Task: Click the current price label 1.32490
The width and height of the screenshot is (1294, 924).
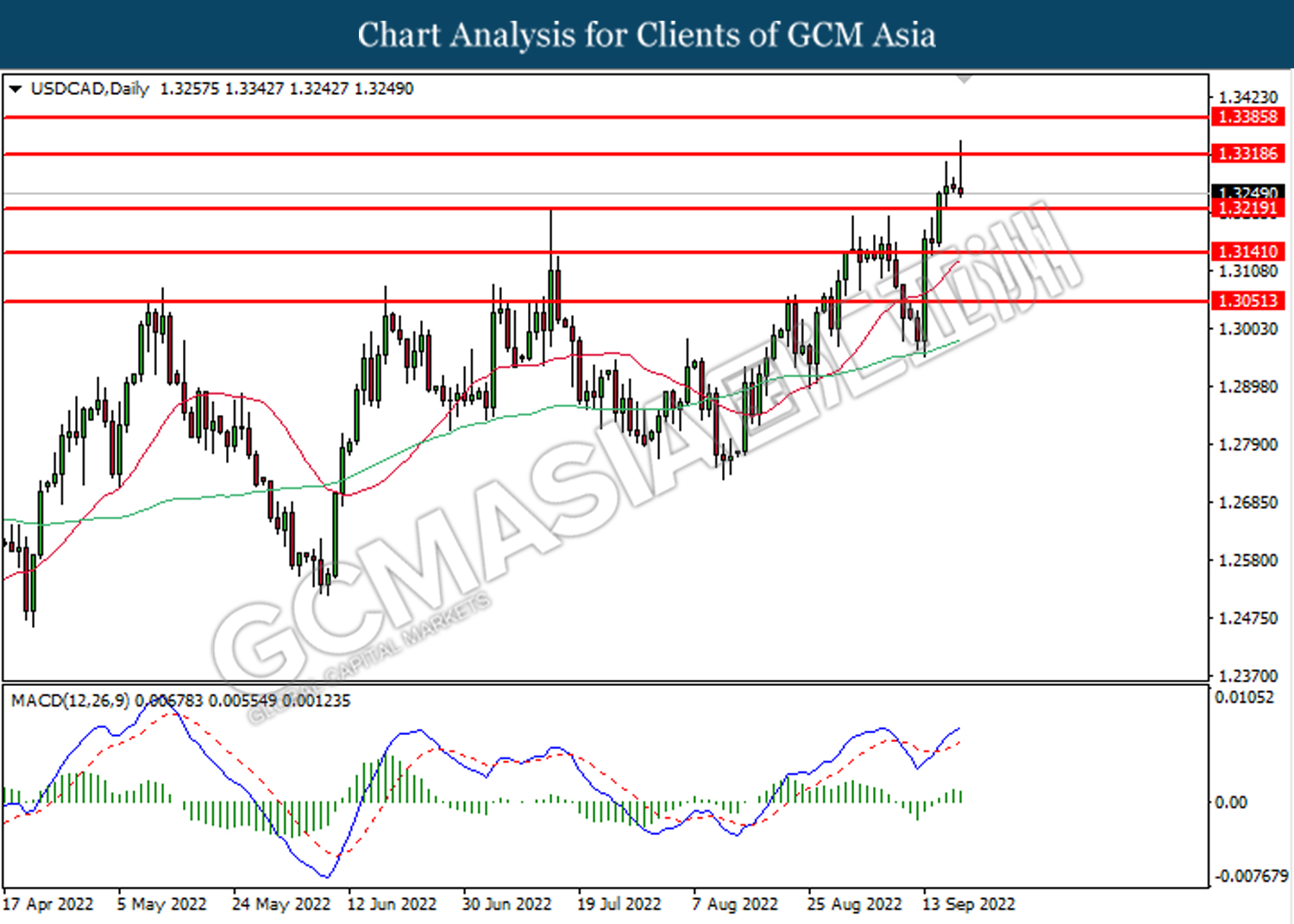Action: pyautogui.click(x=1247, y=192)
